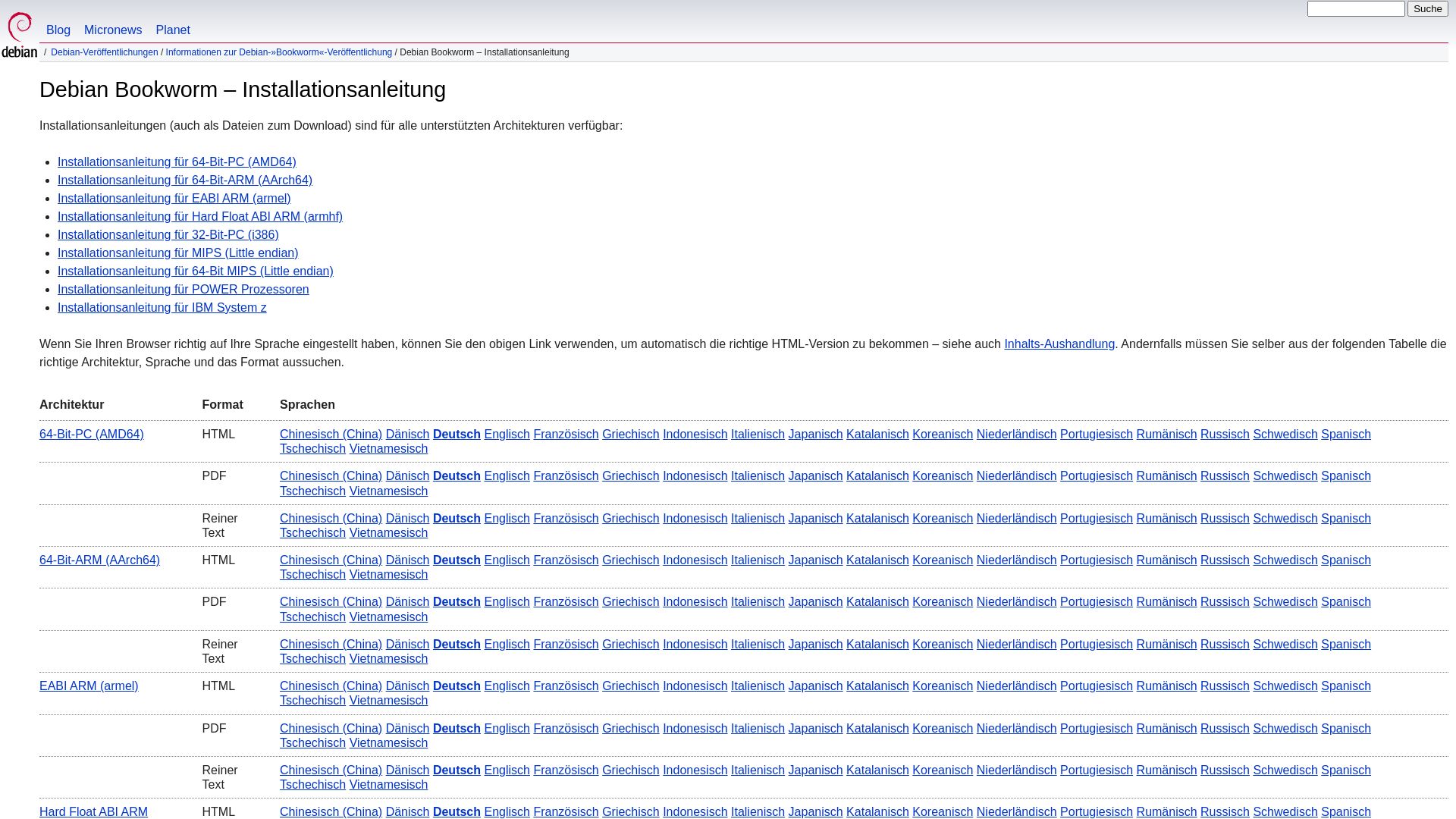Open Installationsanleitung für 32-Bit-PC (i386)

point(168,235)
